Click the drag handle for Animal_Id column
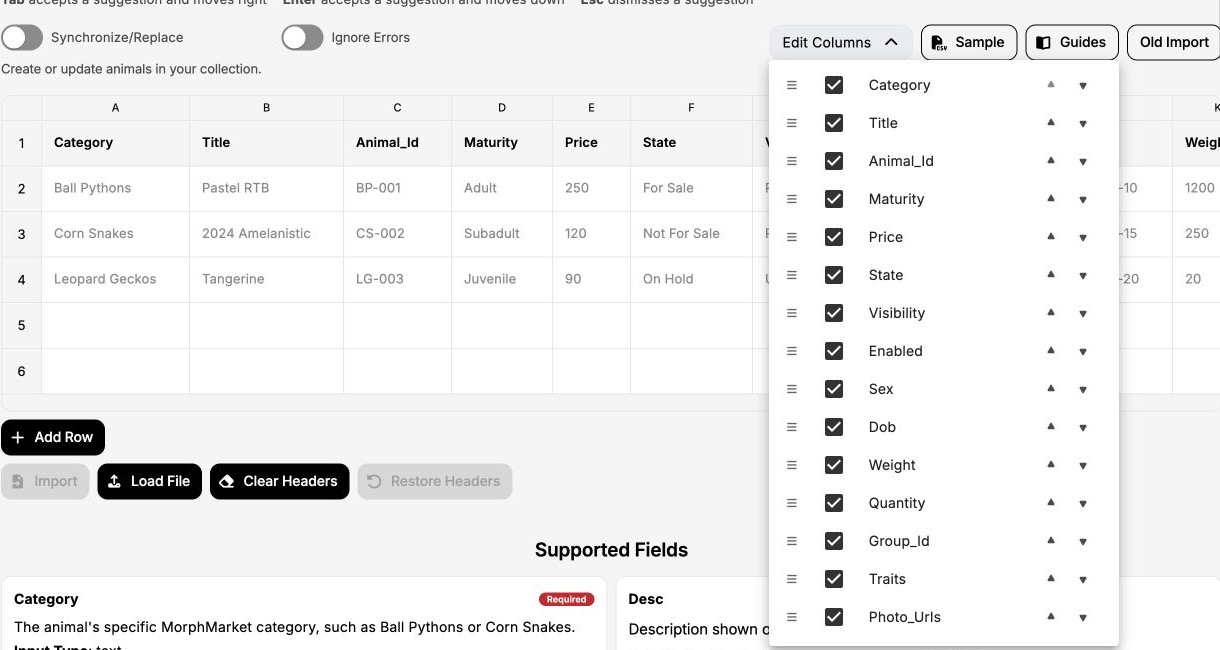 coord(792,161)
